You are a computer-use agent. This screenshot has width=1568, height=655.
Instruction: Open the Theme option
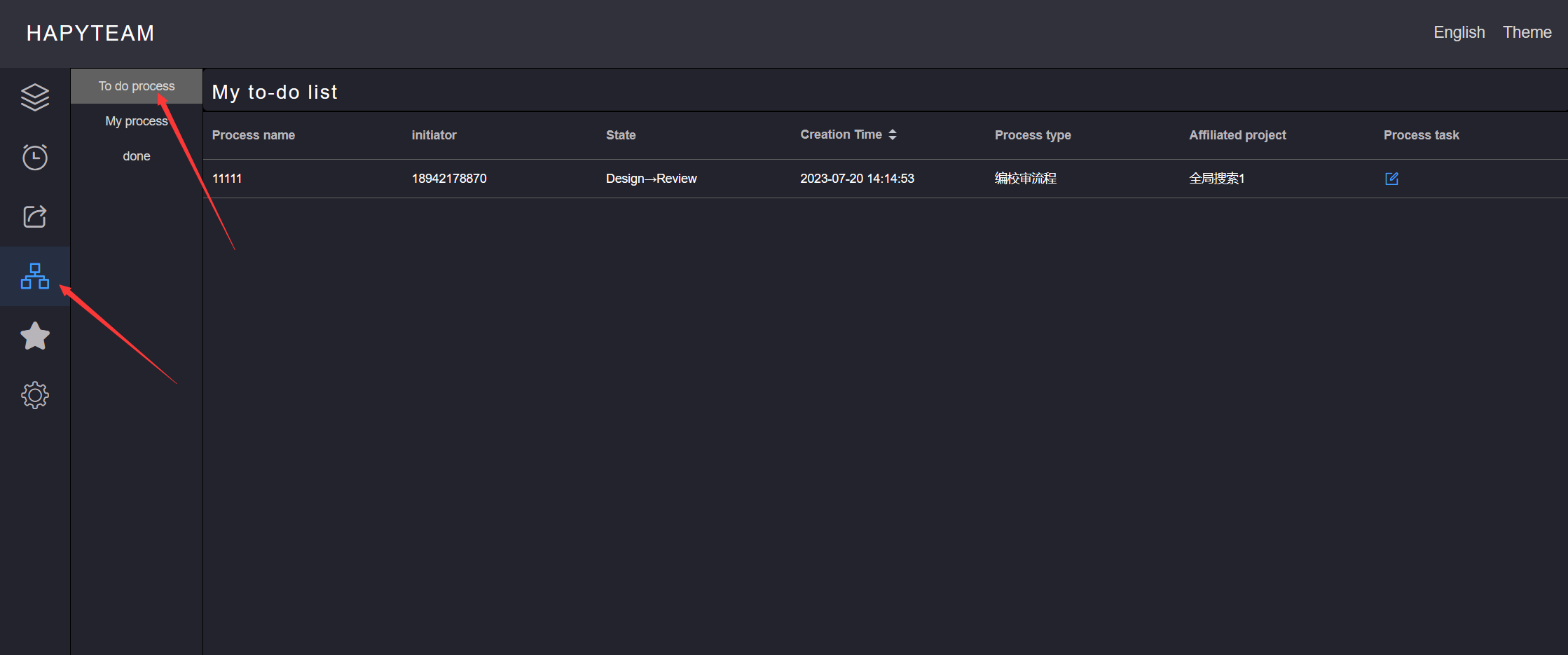(x=1527, y=32)
